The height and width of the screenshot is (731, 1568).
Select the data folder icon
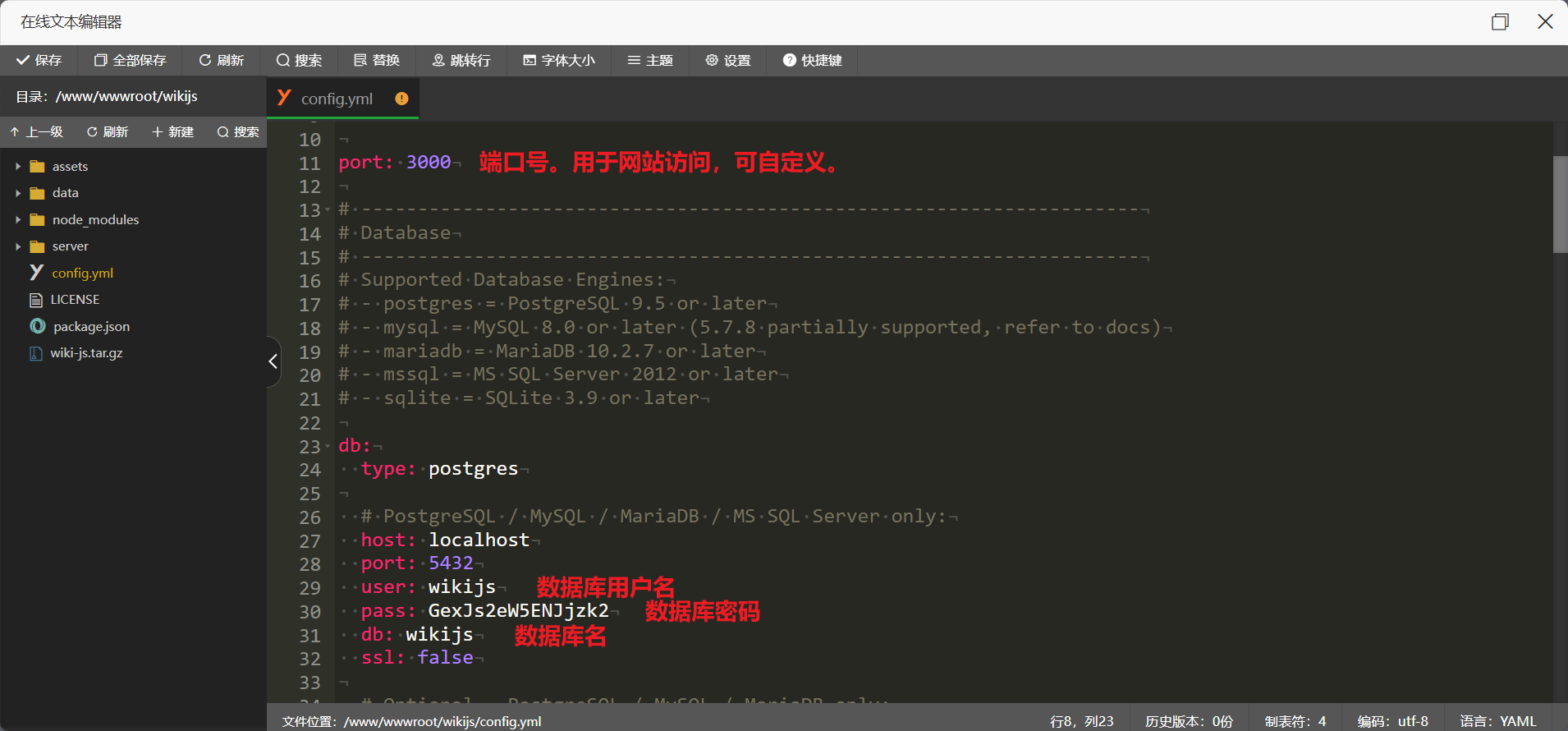(37, 193)
